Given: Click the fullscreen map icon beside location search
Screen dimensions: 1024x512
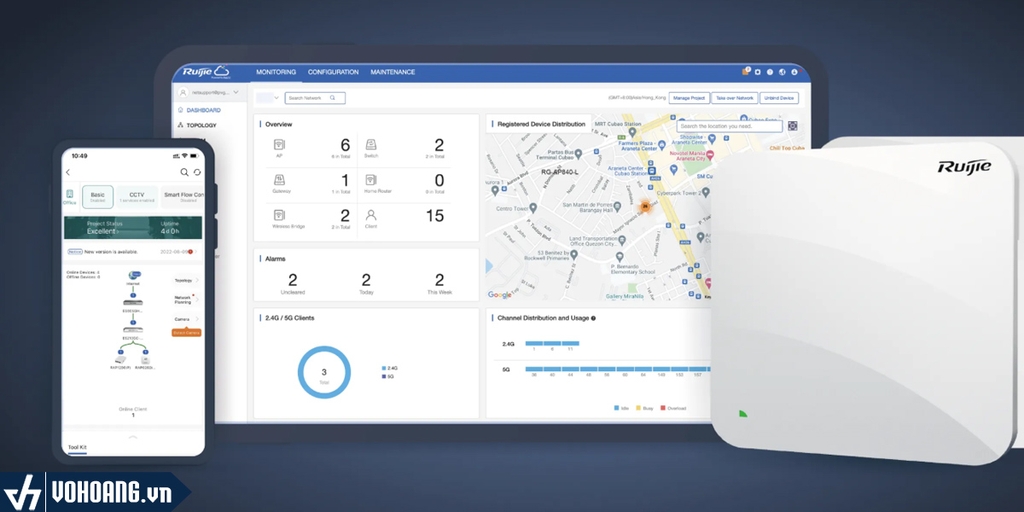Looking at the screenshot, I should tap(793, 126).
